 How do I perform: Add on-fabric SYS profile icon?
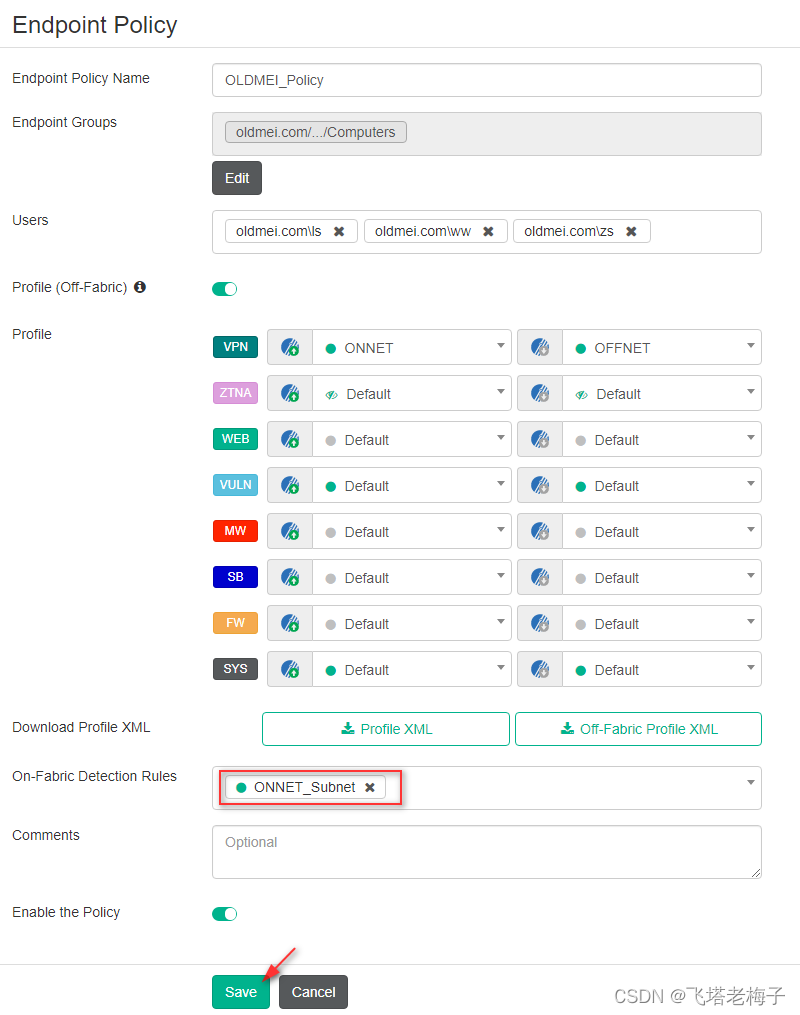(x=290, y=669)
